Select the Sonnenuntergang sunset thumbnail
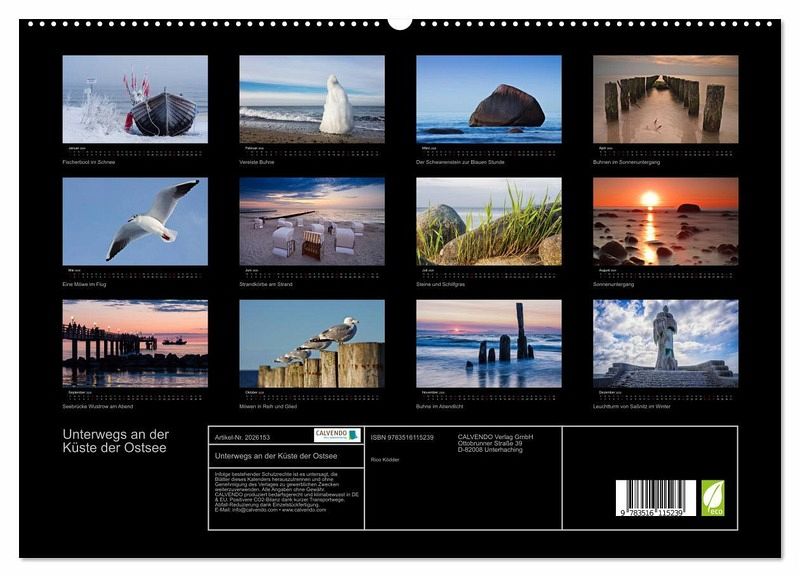 [x=665, y=221]
